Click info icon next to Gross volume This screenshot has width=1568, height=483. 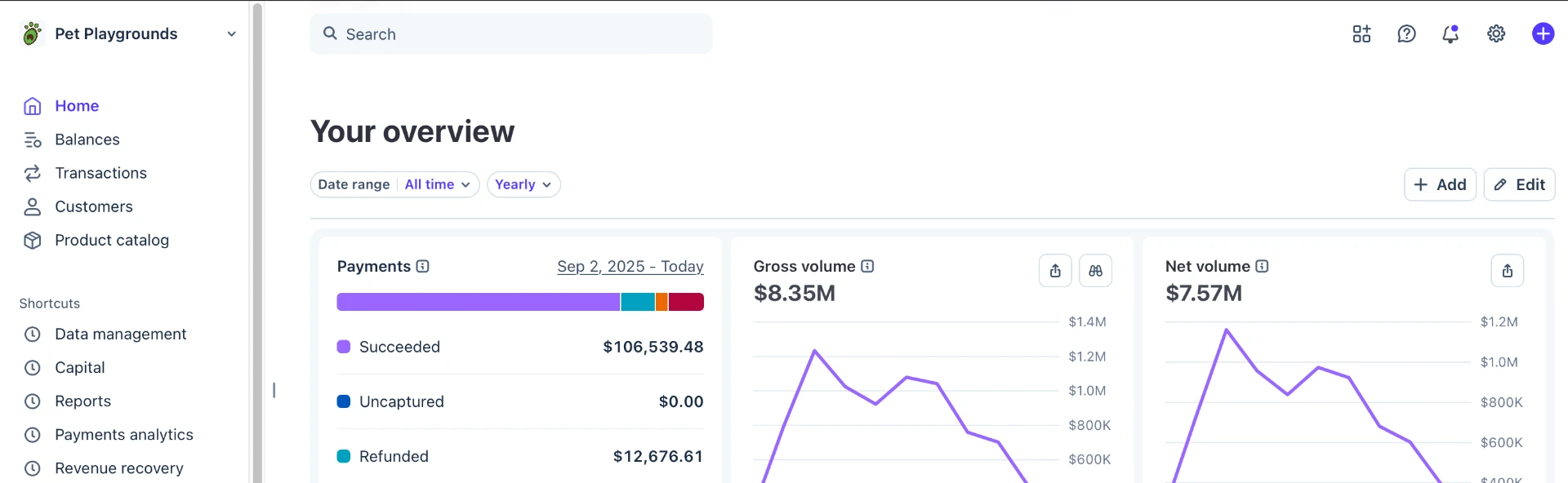(867, 266)
